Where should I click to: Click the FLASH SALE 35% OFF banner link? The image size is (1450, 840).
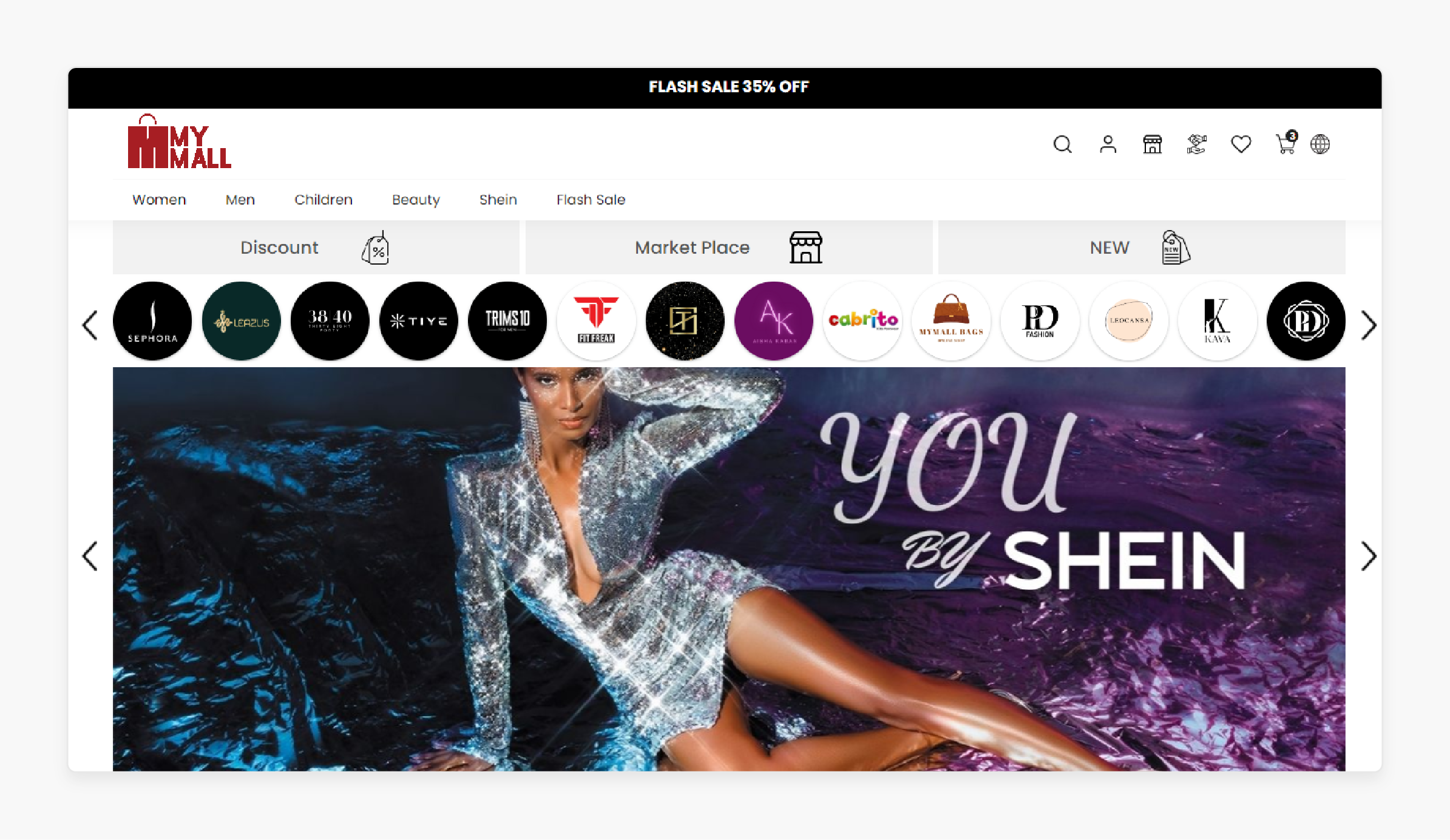[x=728, y=86]
